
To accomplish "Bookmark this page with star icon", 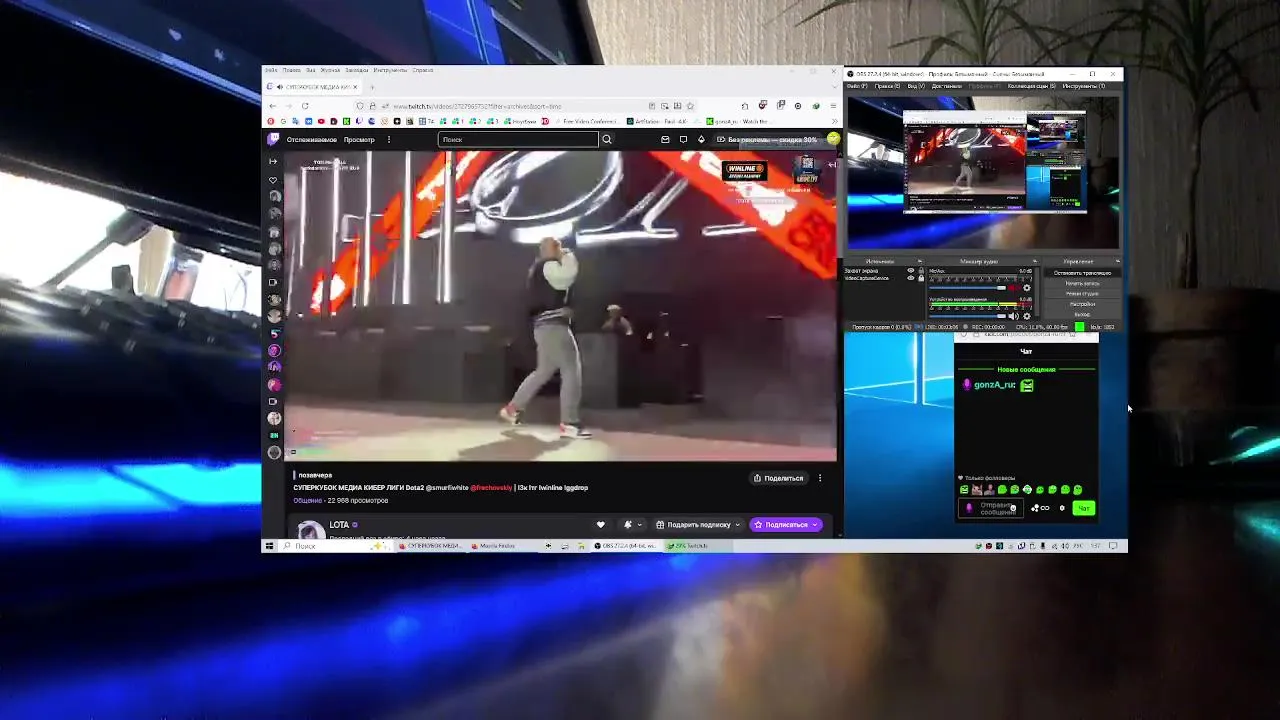I will (x=690, y=106).
